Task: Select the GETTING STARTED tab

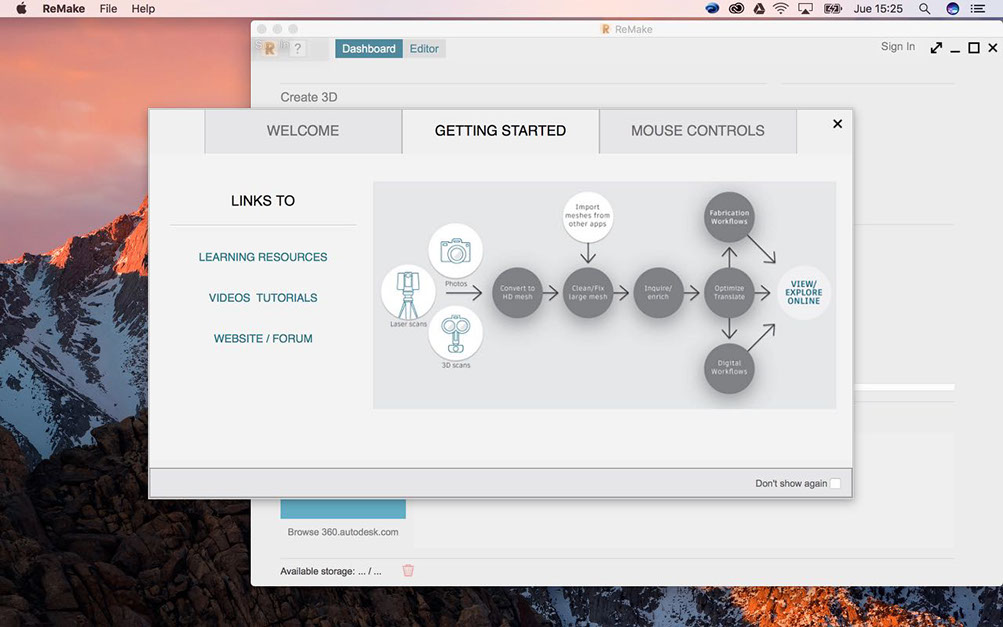Action: point(500,131)
